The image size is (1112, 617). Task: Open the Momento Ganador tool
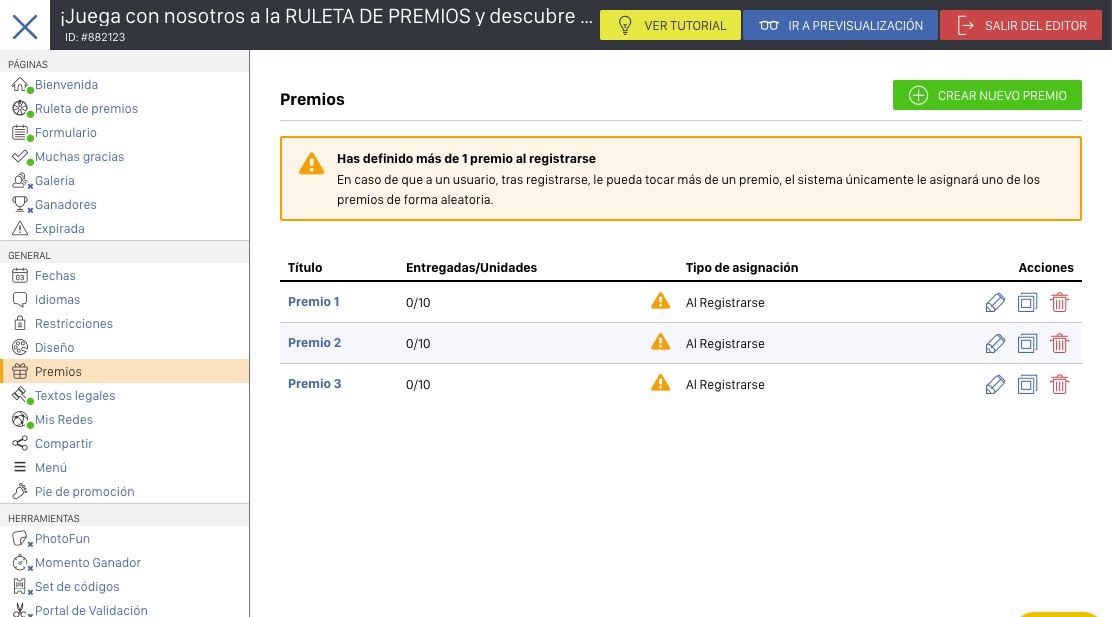pos(87,562)
